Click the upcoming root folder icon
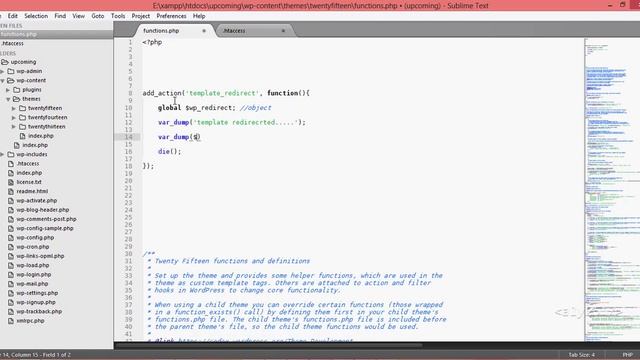The image size is (640, 360). (x=5, y=62)
